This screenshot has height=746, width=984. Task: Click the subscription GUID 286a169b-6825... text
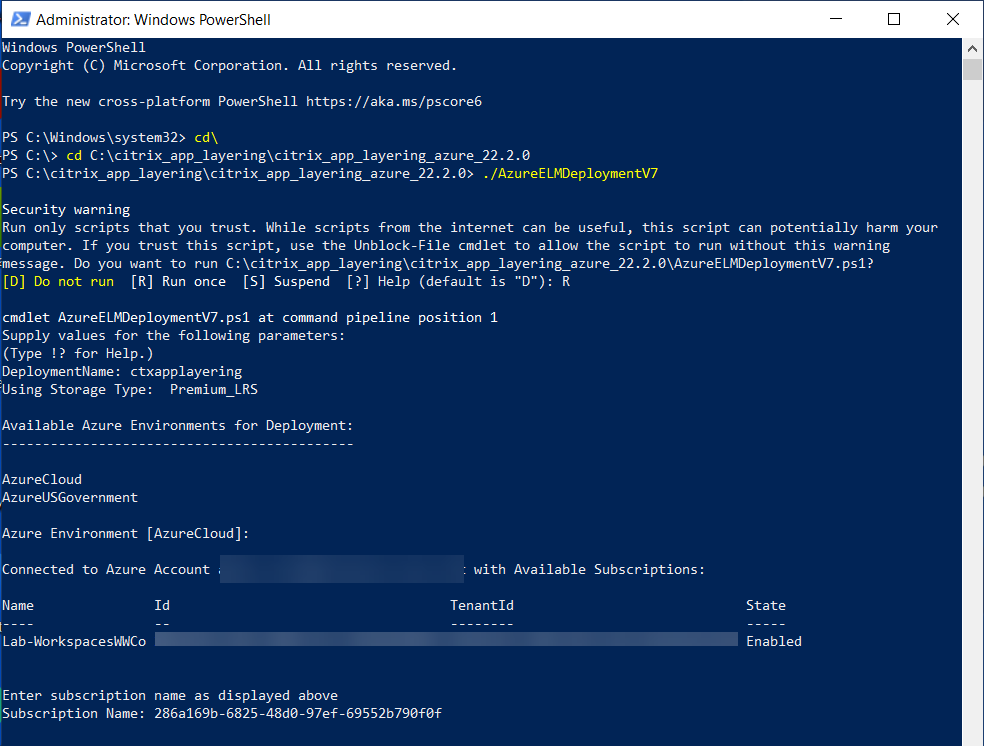pyautogui.click(x=298, y=713)
